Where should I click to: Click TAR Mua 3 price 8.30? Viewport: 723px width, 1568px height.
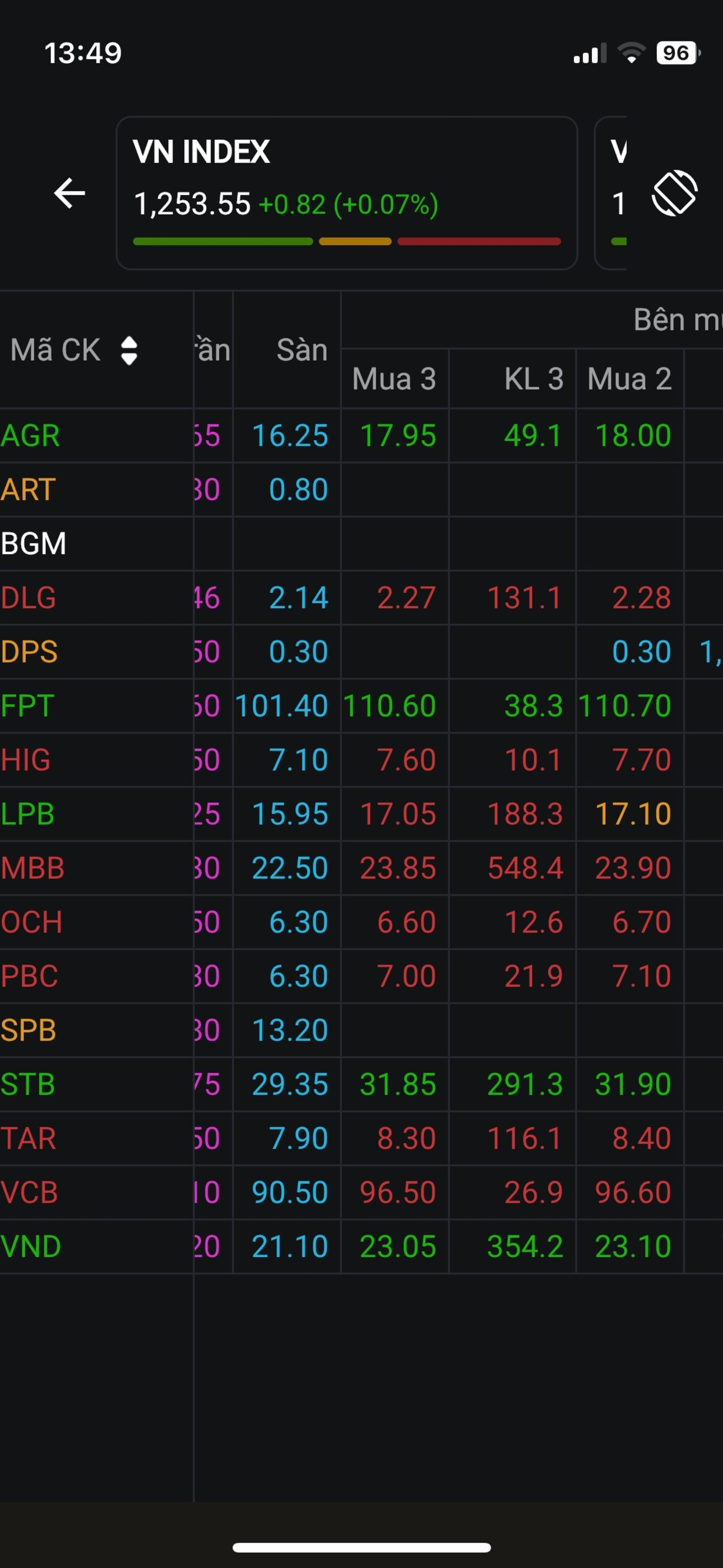pyautogui.click(x=406, y=1138)
